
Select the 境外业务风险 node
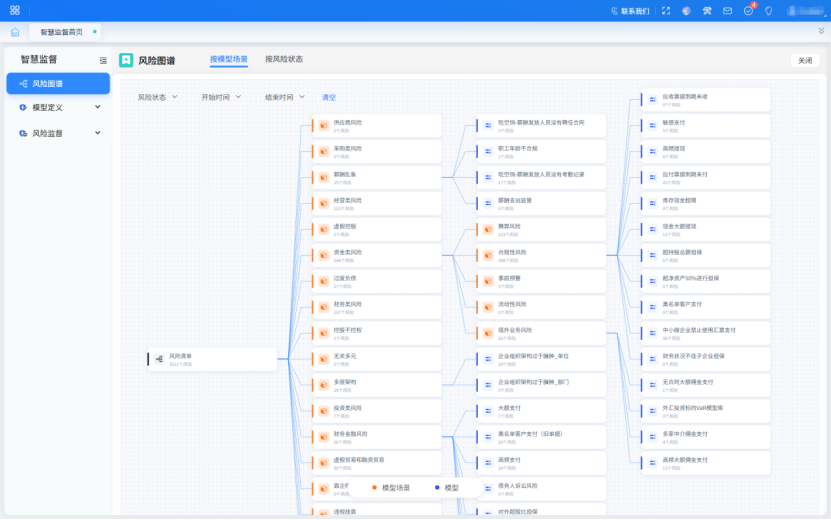click(541, 333)
